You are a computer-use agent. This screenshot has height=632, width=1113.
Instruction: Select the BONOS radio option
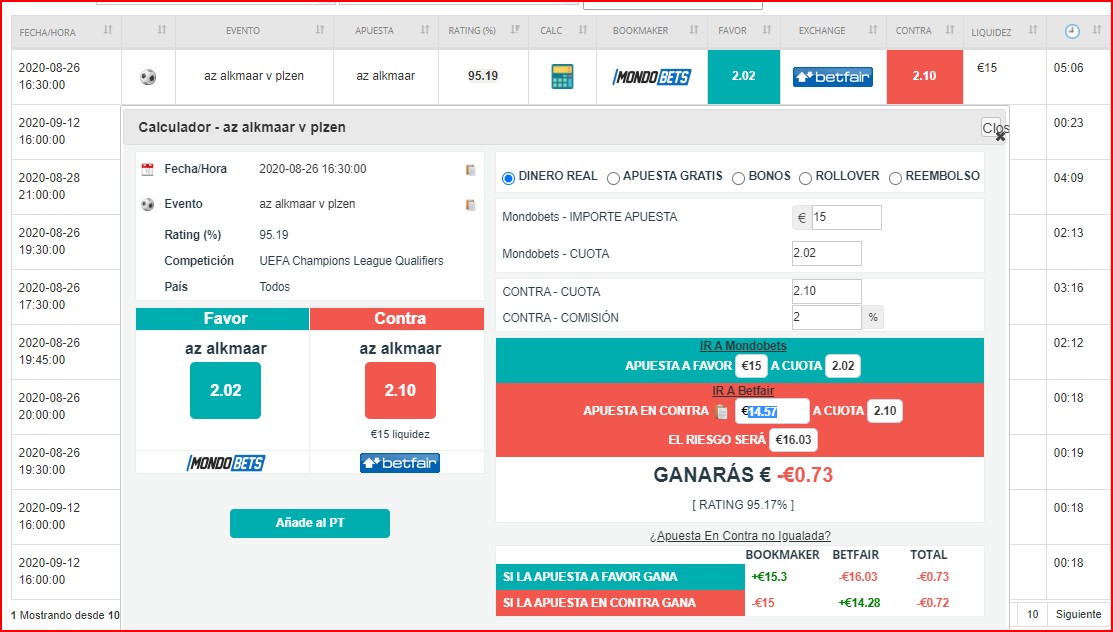tap(738, 178)
